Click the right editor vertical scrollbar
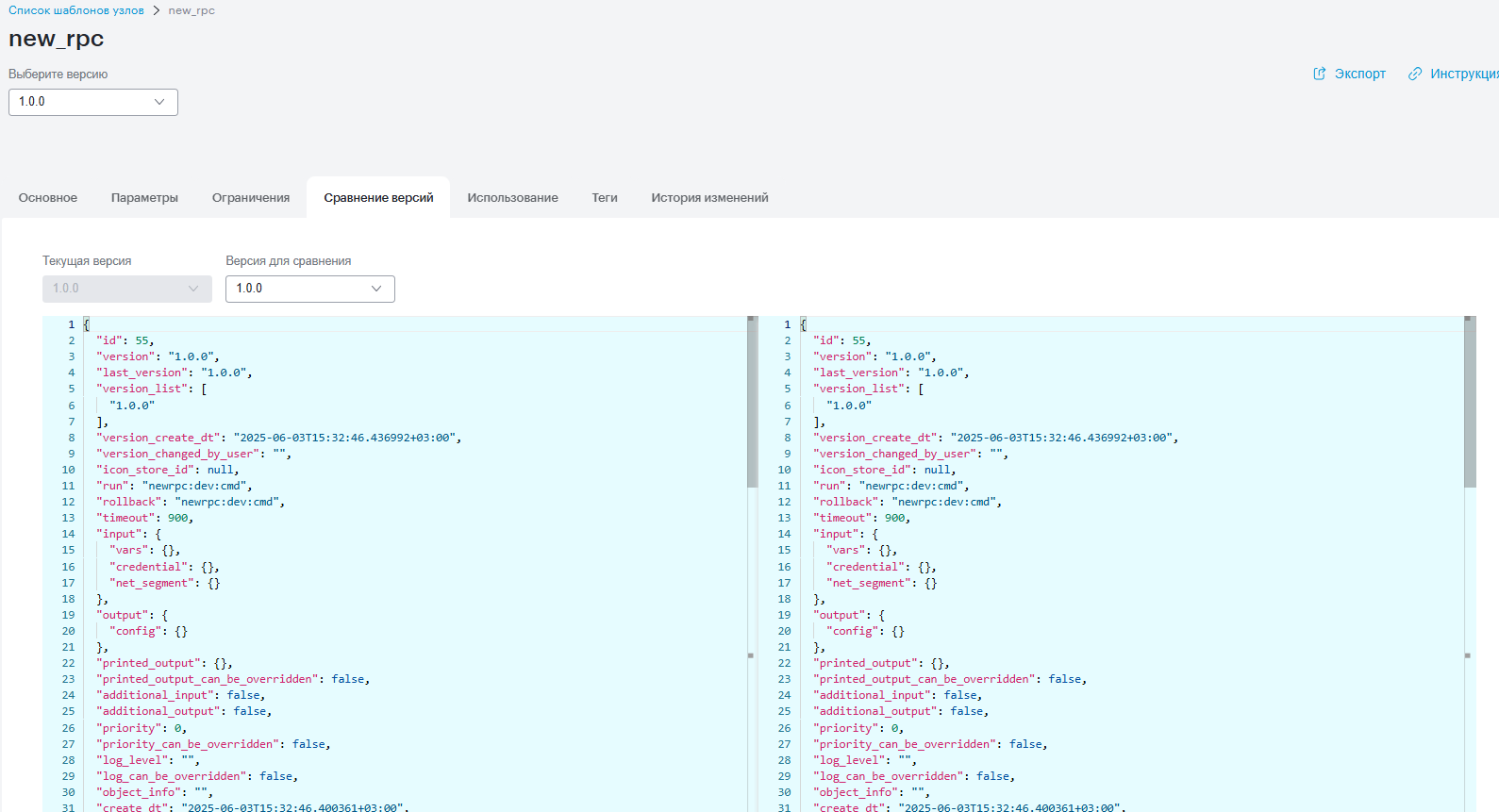The width and height of the screenshot is (1499, 812). tap(1470, 402)
